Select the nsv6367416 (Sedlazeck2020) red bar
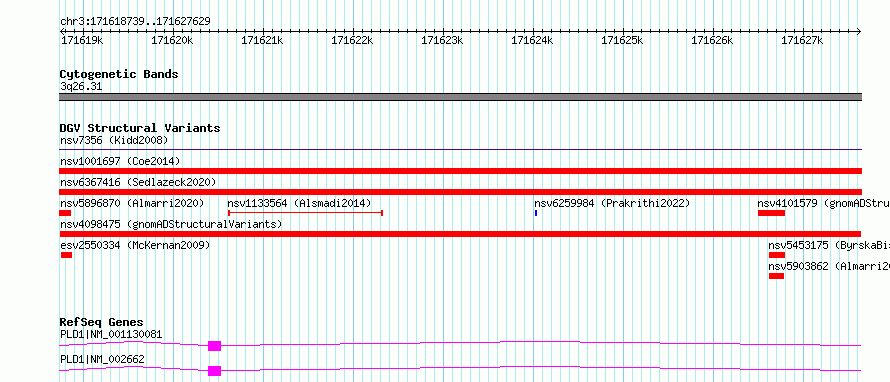This screenshot has height=382, width=890. [x=460, y=192]
